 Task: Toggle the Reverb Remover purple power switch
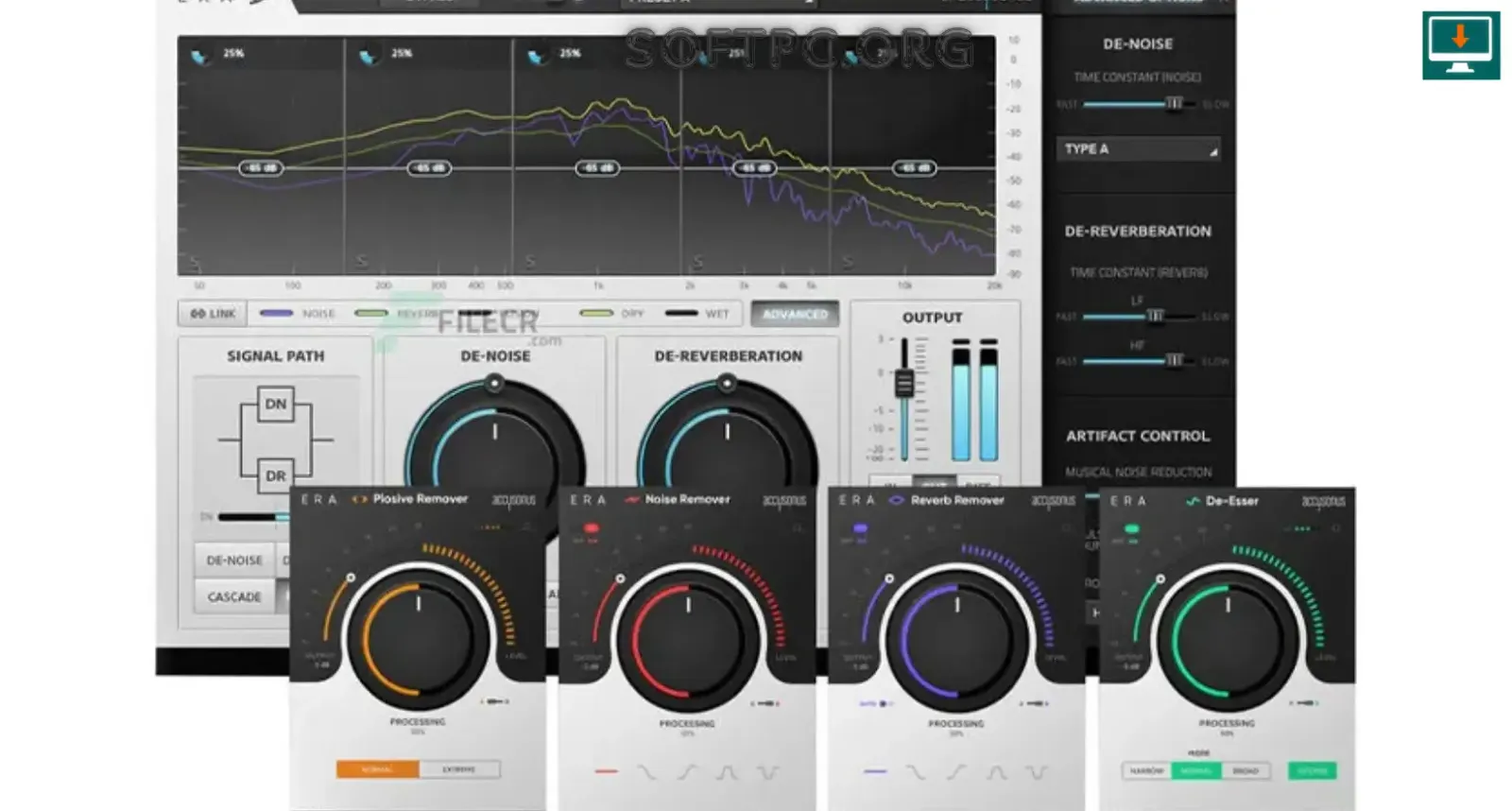pyautogui.click(x=860, y=528)
